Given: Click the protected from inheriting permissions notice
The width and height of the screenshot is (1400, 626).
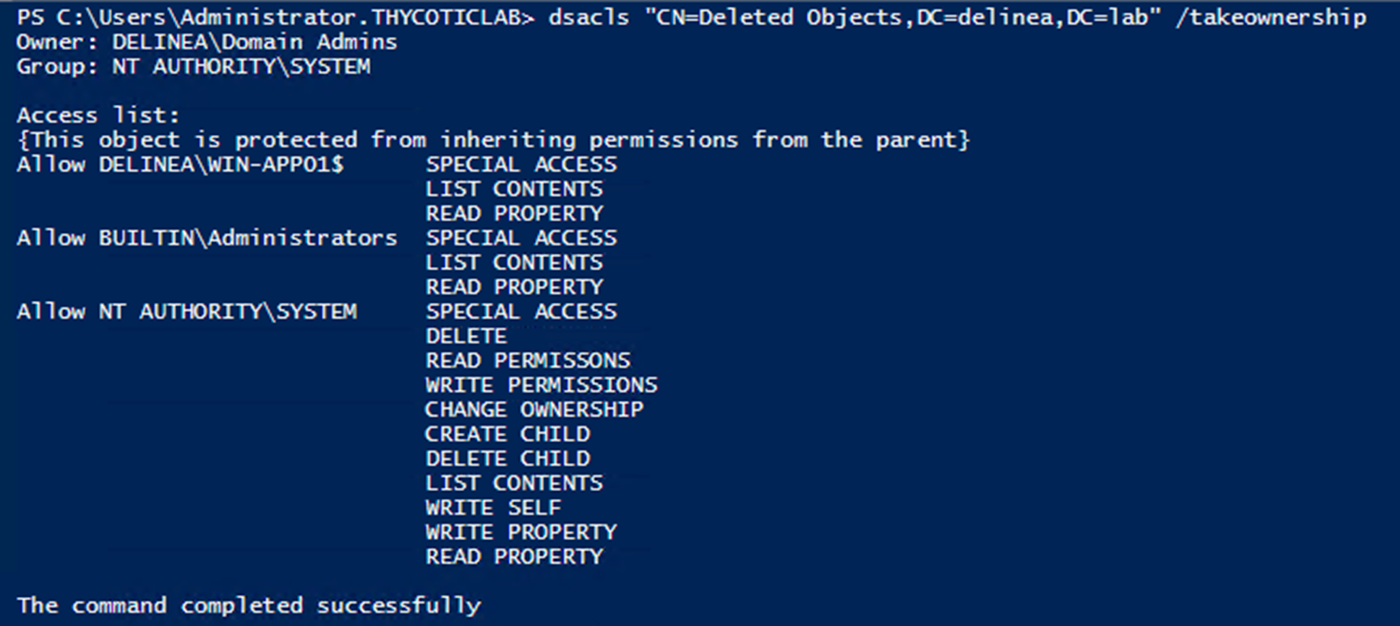Looking at the screenshot, I should (493, 140).
